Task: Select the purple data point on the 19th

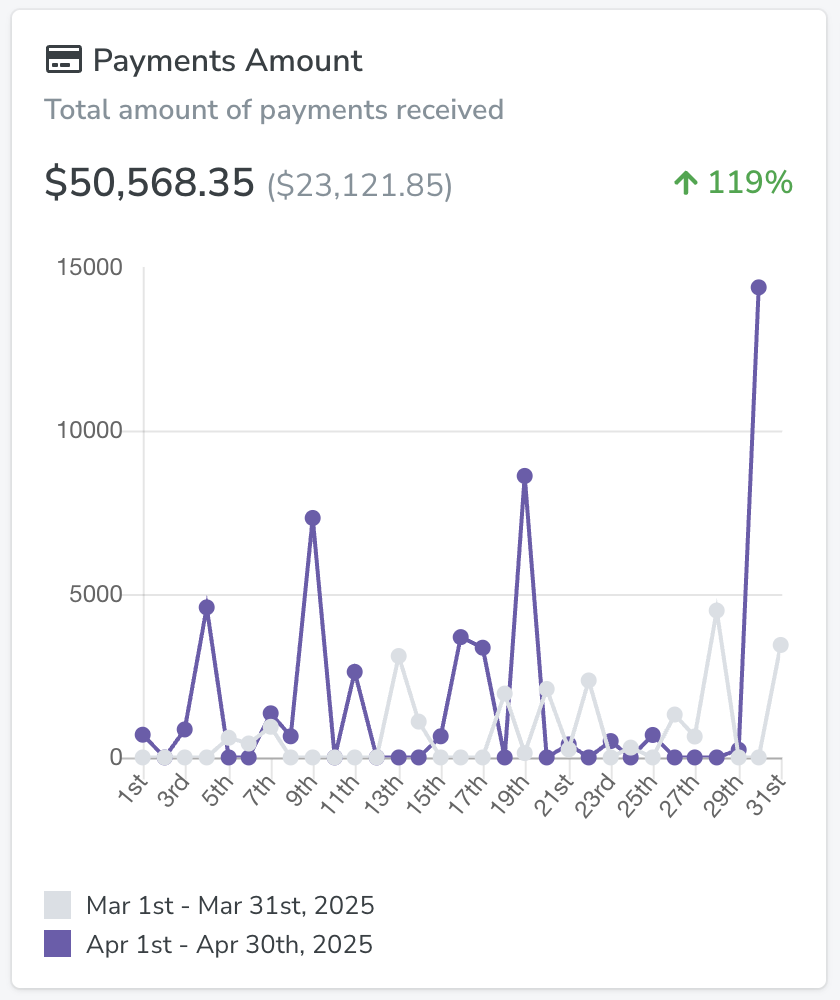Action: click(525, 476)
